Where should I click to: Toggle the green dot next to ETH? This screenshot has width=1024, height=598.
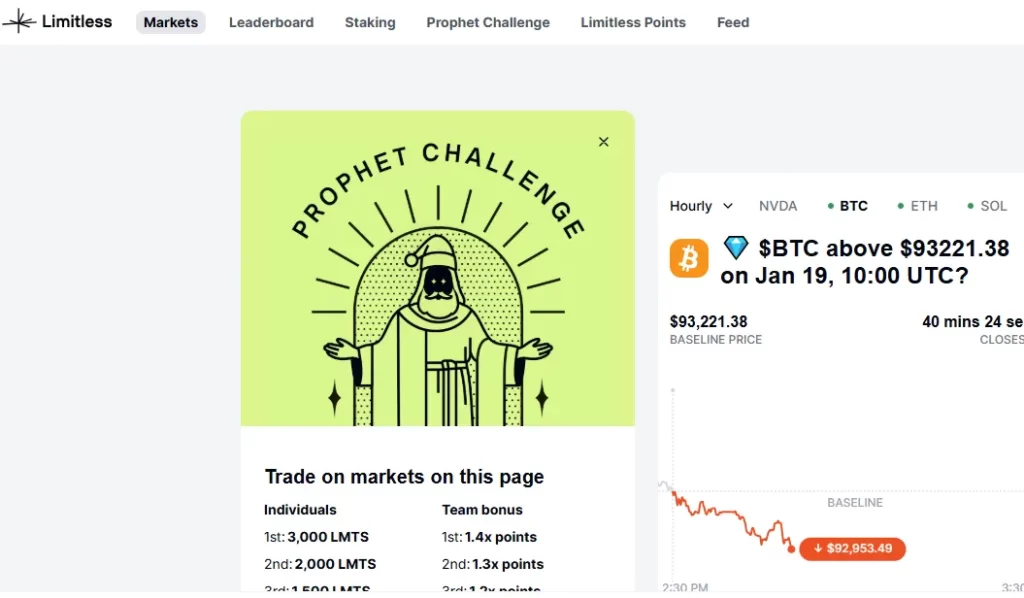tap(901, 206)
